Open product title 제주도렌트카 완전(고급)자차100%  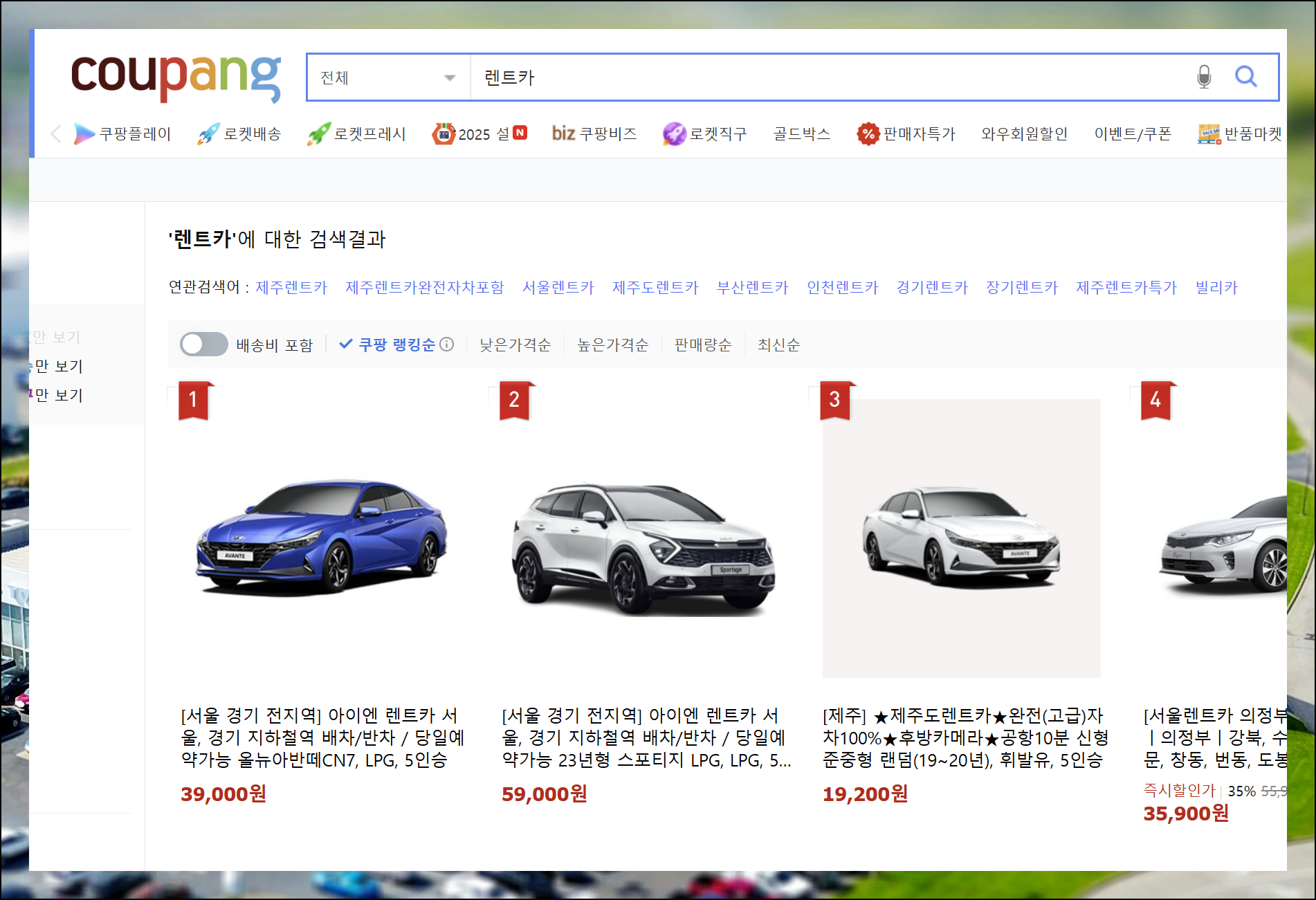tap(966, 737)
